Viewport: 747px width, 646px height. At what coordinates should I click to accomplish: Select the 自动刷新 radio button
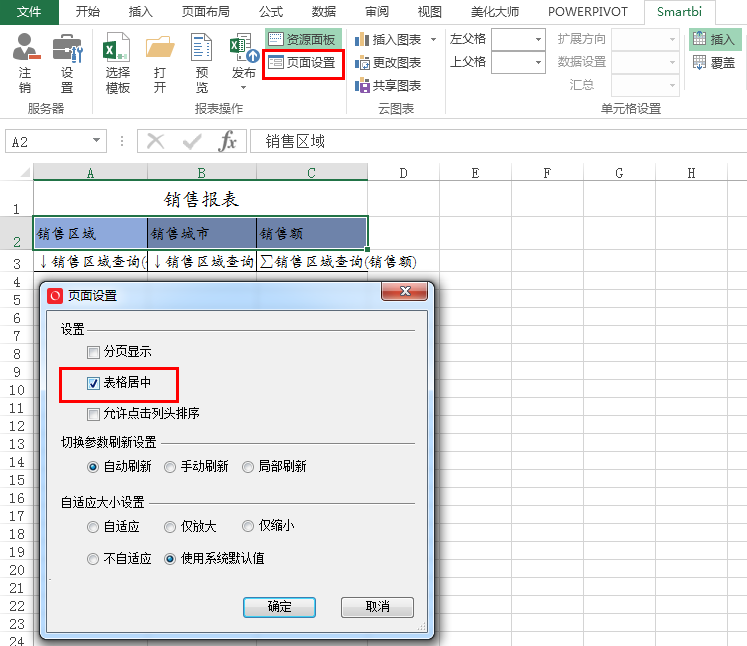[93, 467]
